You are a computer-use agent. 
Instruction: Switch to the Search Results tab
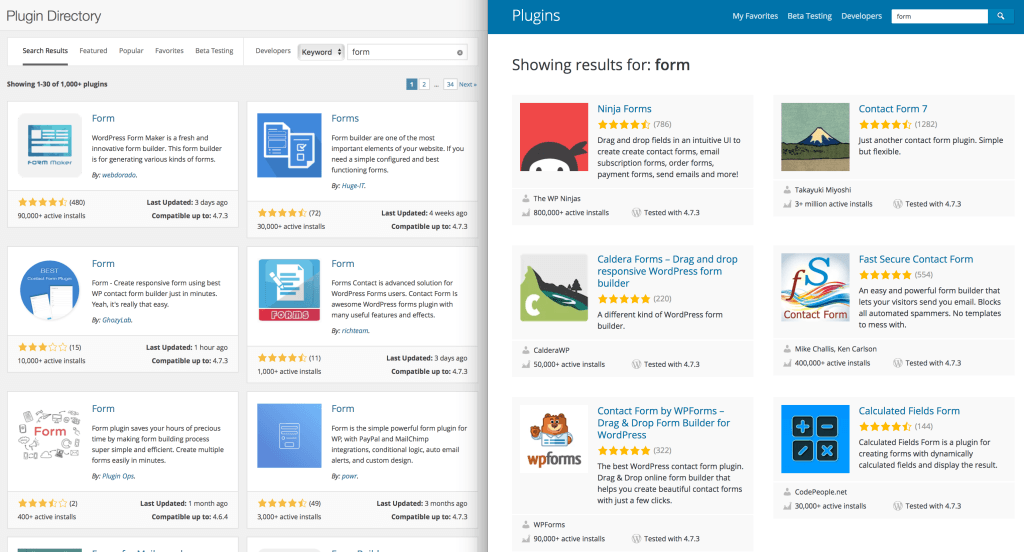tap(45, 51)
